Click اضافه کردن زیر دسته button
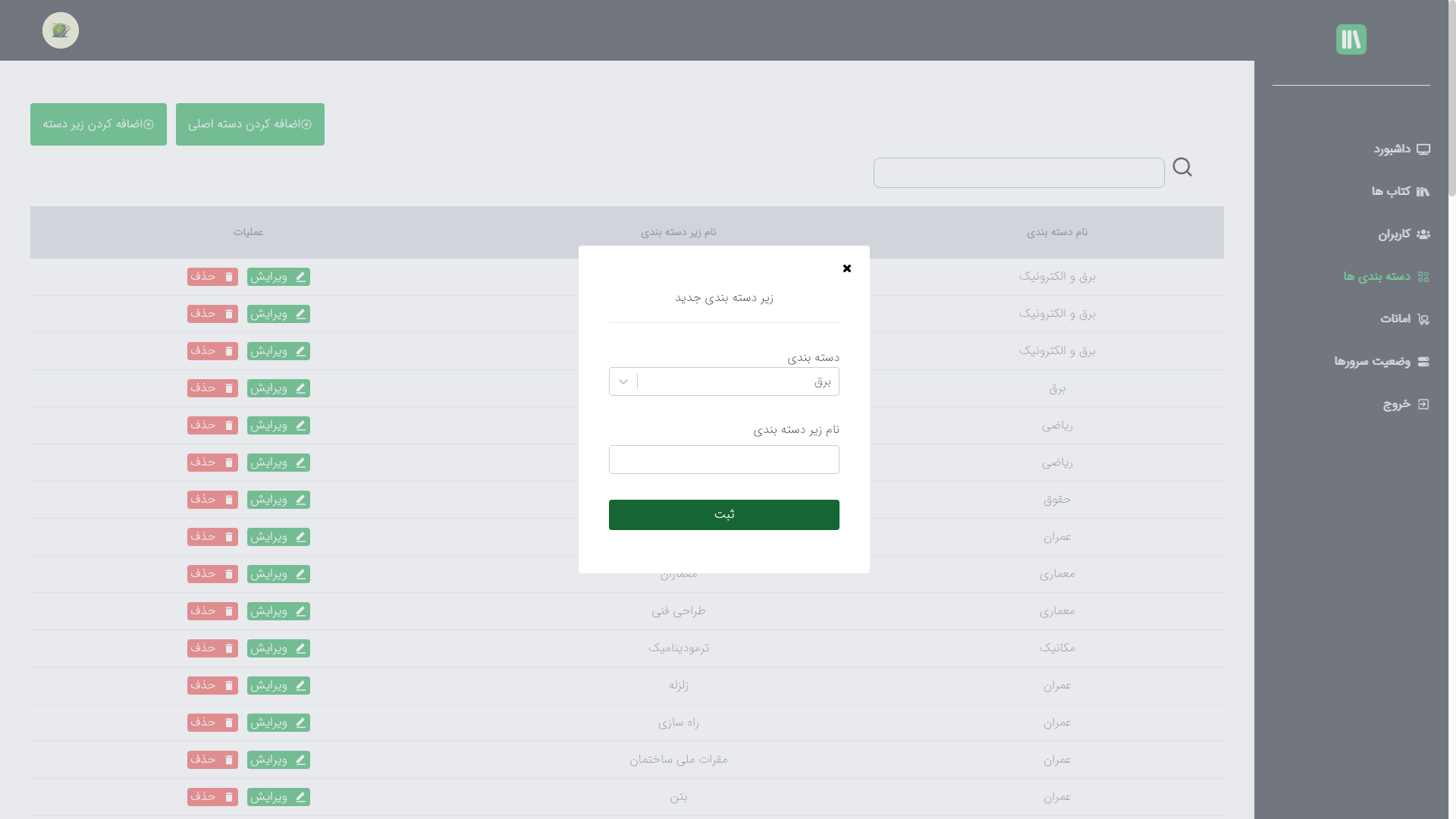 99,124
